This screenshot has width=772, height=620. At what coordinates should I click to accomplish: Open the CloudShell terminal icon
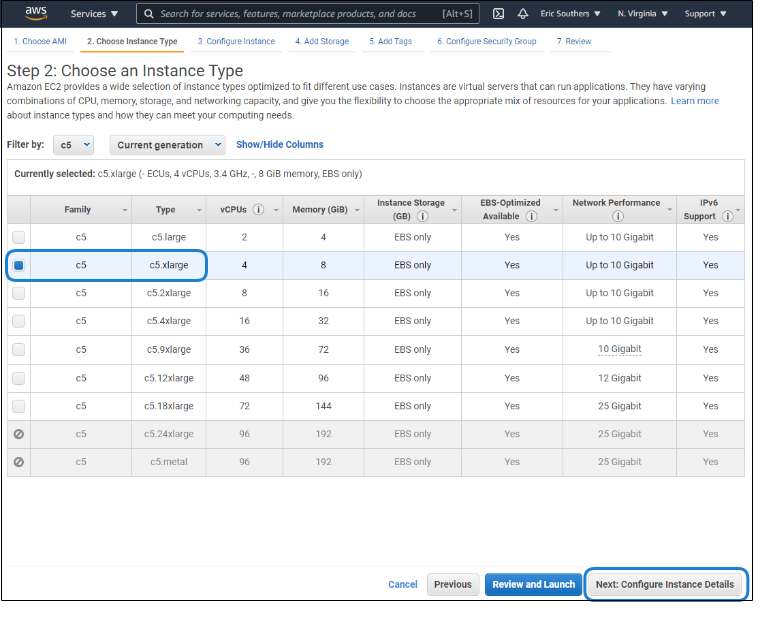[x=498, y=14]
